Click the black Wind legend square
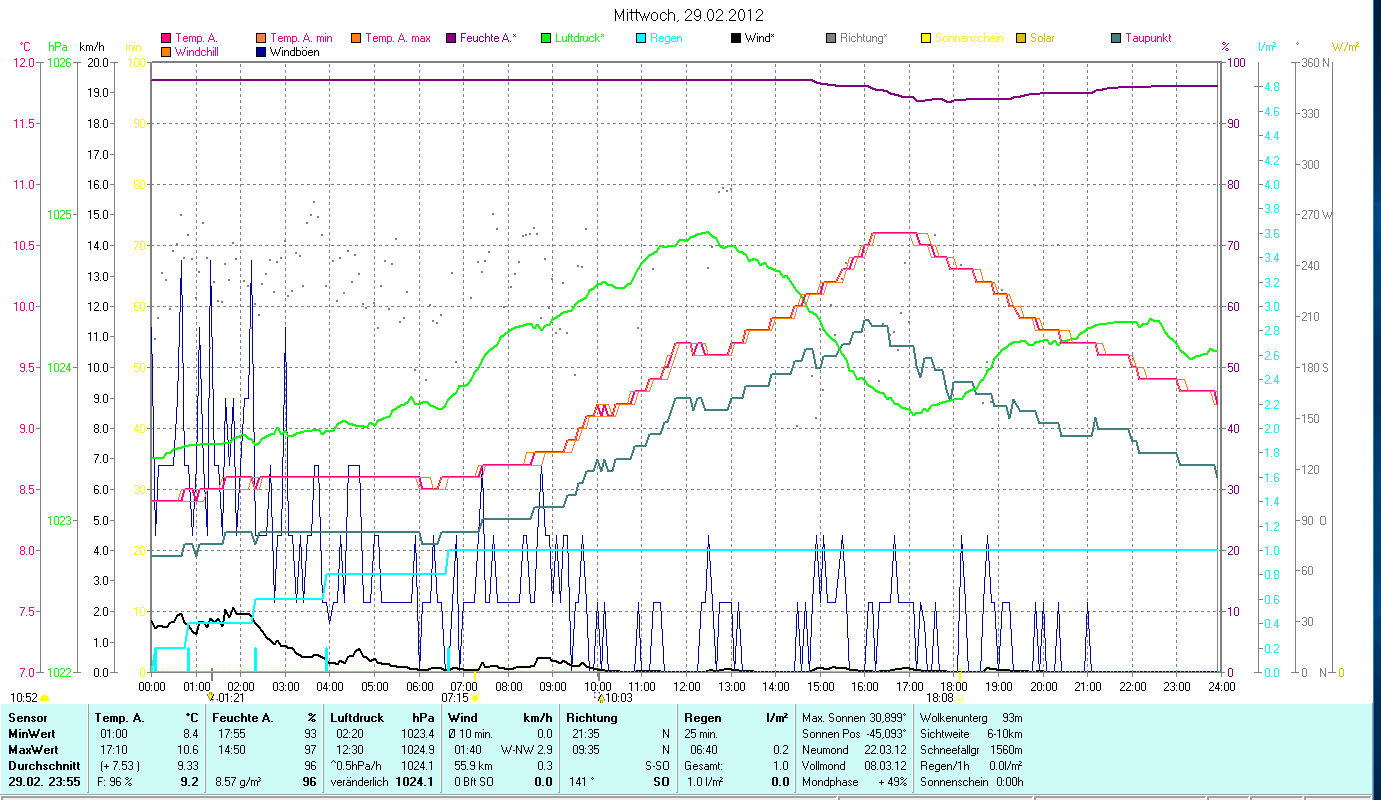This screenshot has height=800, width=1381. 736,39
